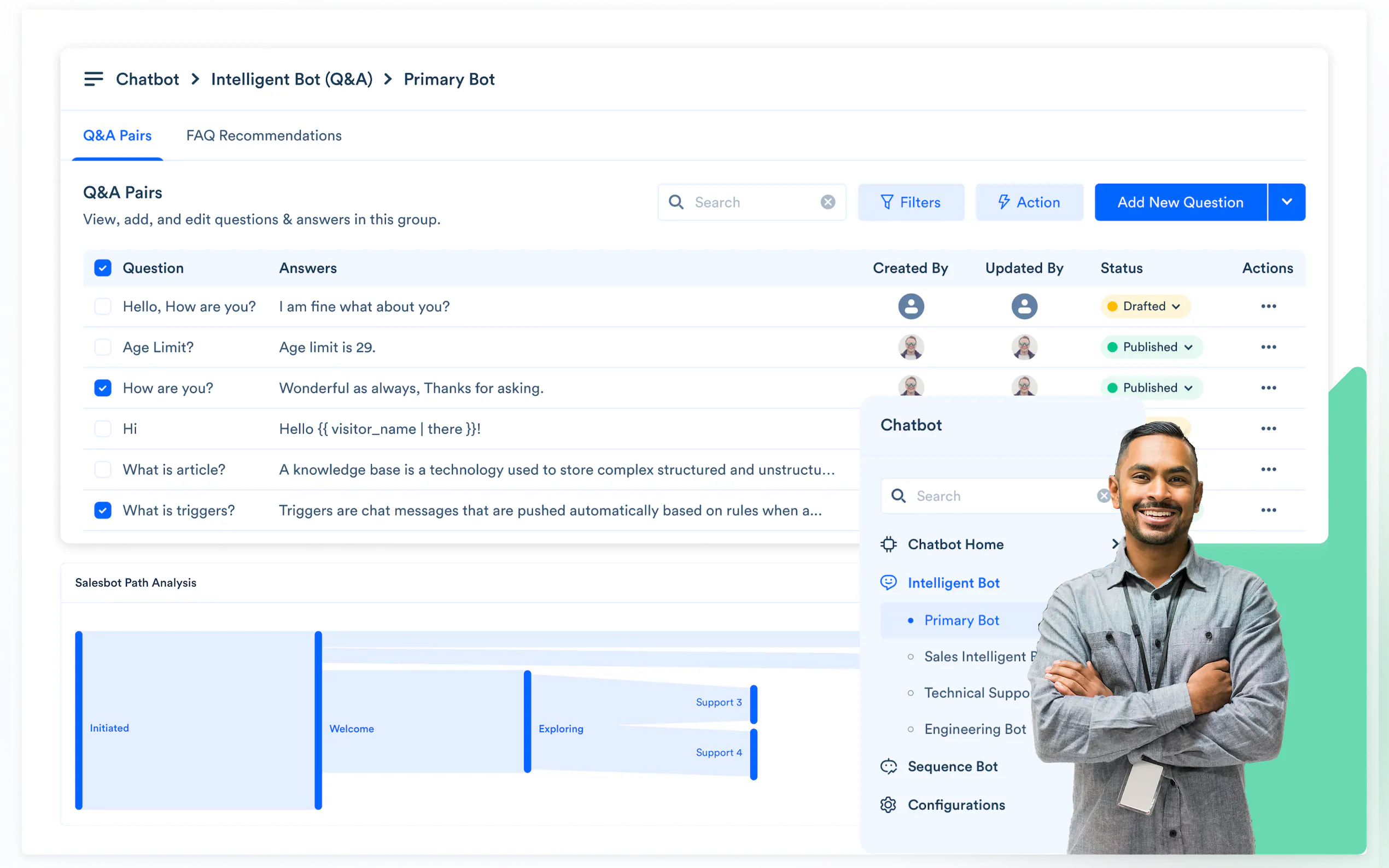Open the three-dot actions for Age Limit row
Screen dimensions: 1389x868
(x=1268, y=347)
